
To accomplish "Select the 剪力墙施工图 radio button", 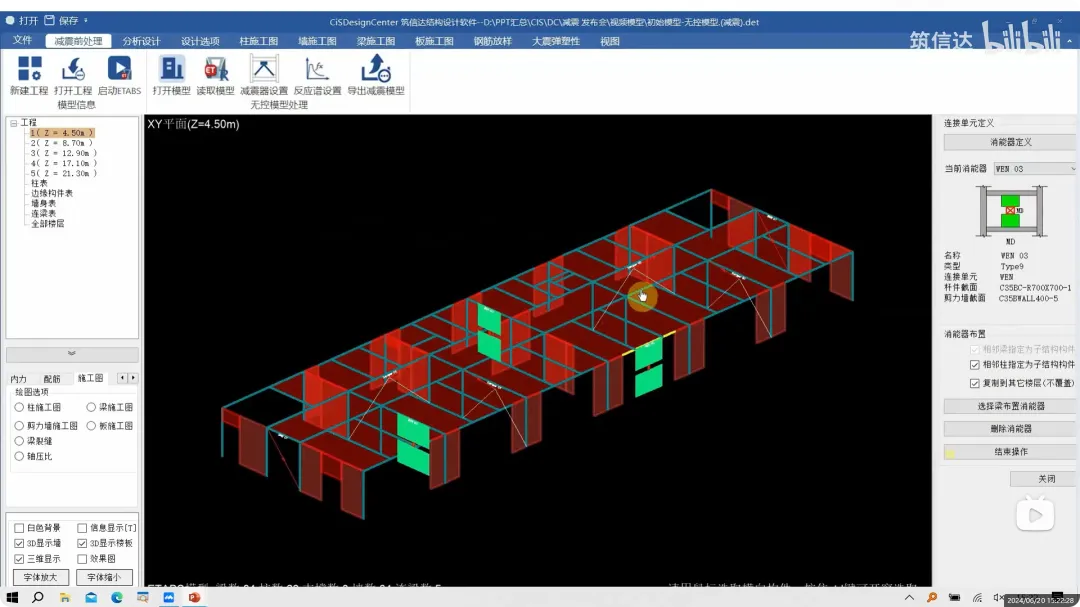I will click(x=19, y=426).
